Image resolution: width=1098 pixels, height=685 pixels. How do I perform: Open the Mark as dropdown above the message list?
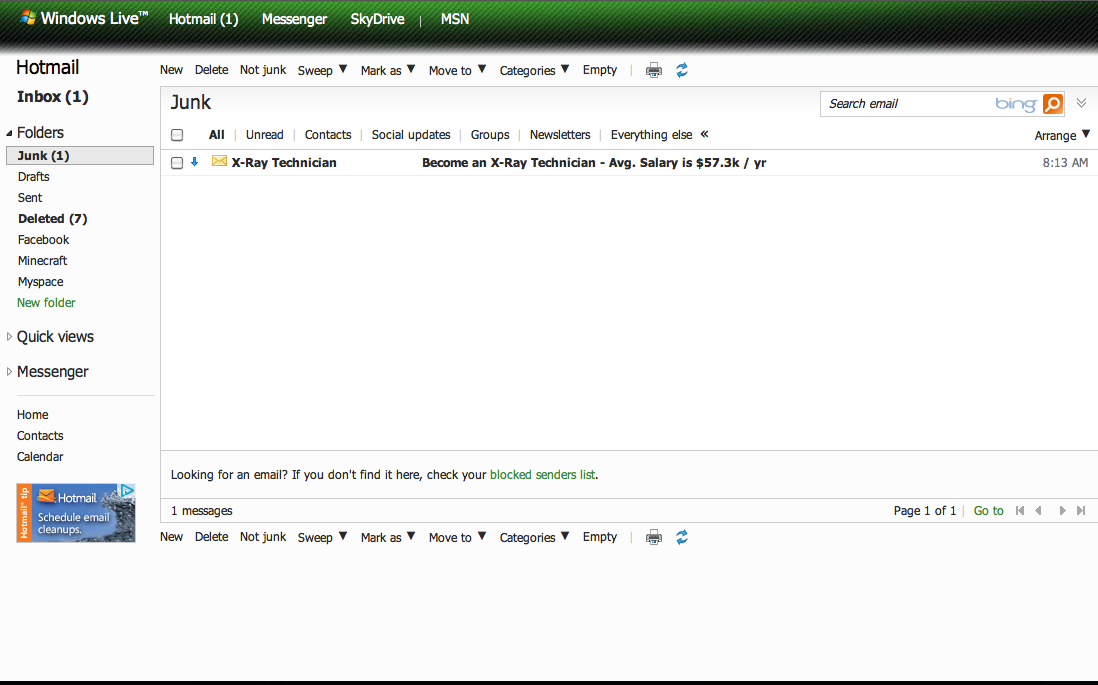[x=388, y=70]
